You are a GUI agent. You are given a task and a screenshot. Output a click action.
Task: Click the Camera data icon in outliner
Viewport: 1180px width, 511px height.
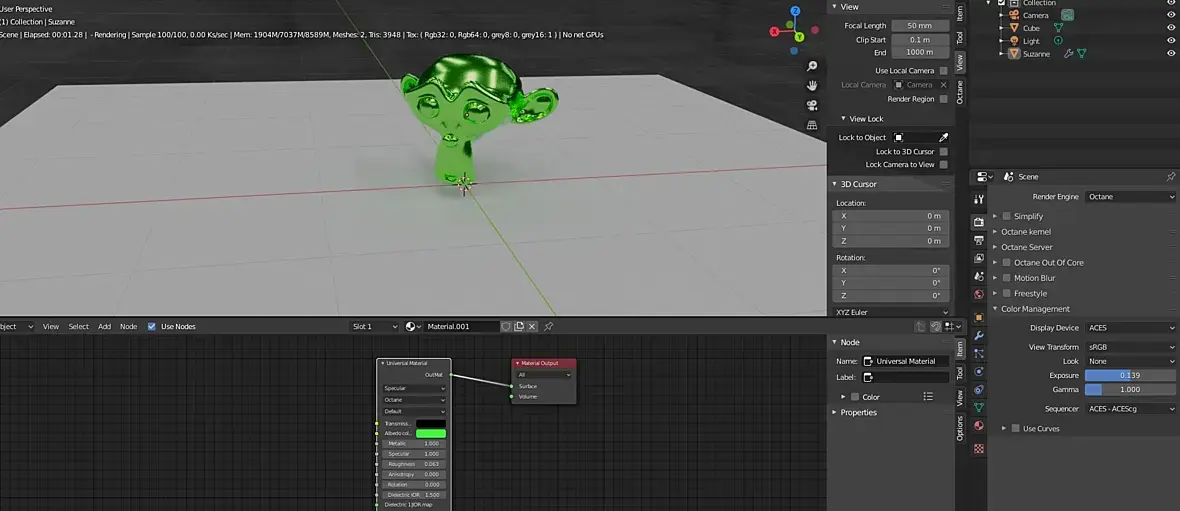[x=1068, y=15]
